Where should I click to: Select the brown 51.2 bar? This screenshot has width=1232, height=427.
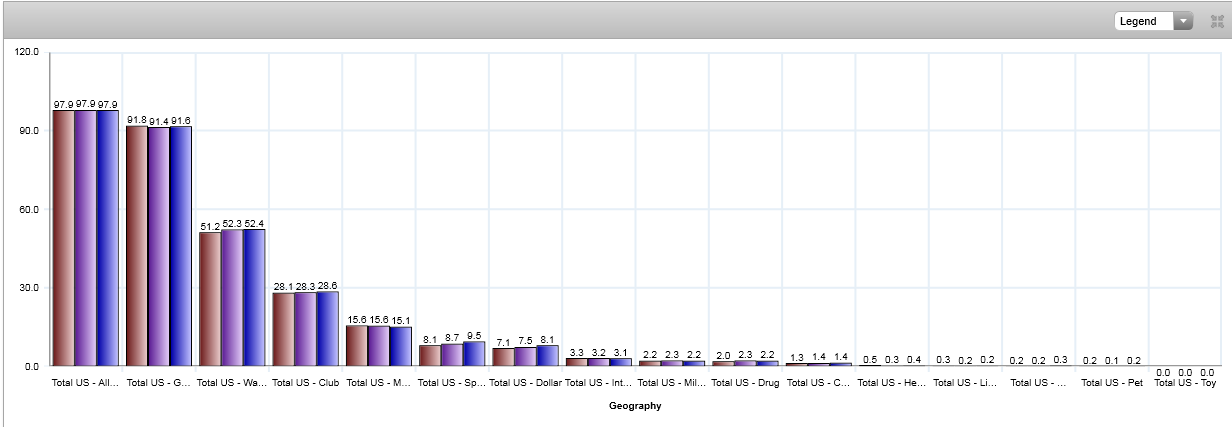(210, 298)
